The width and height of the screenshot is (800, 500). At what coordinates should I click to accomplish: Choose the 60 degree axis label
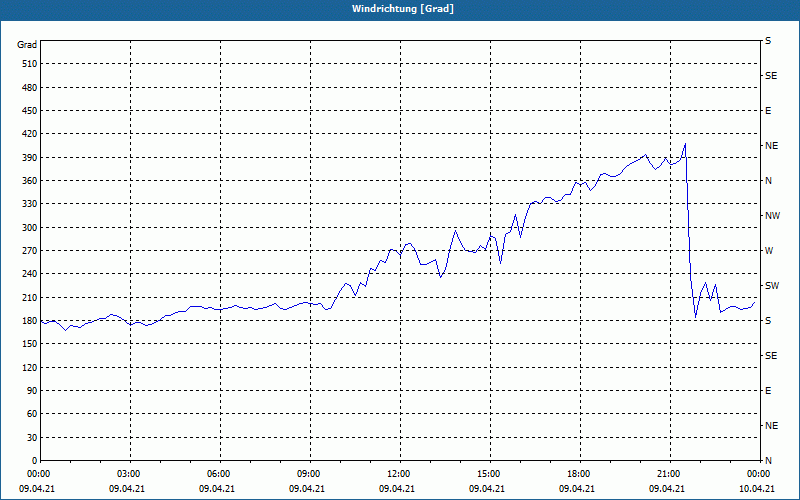coord(32,414)
